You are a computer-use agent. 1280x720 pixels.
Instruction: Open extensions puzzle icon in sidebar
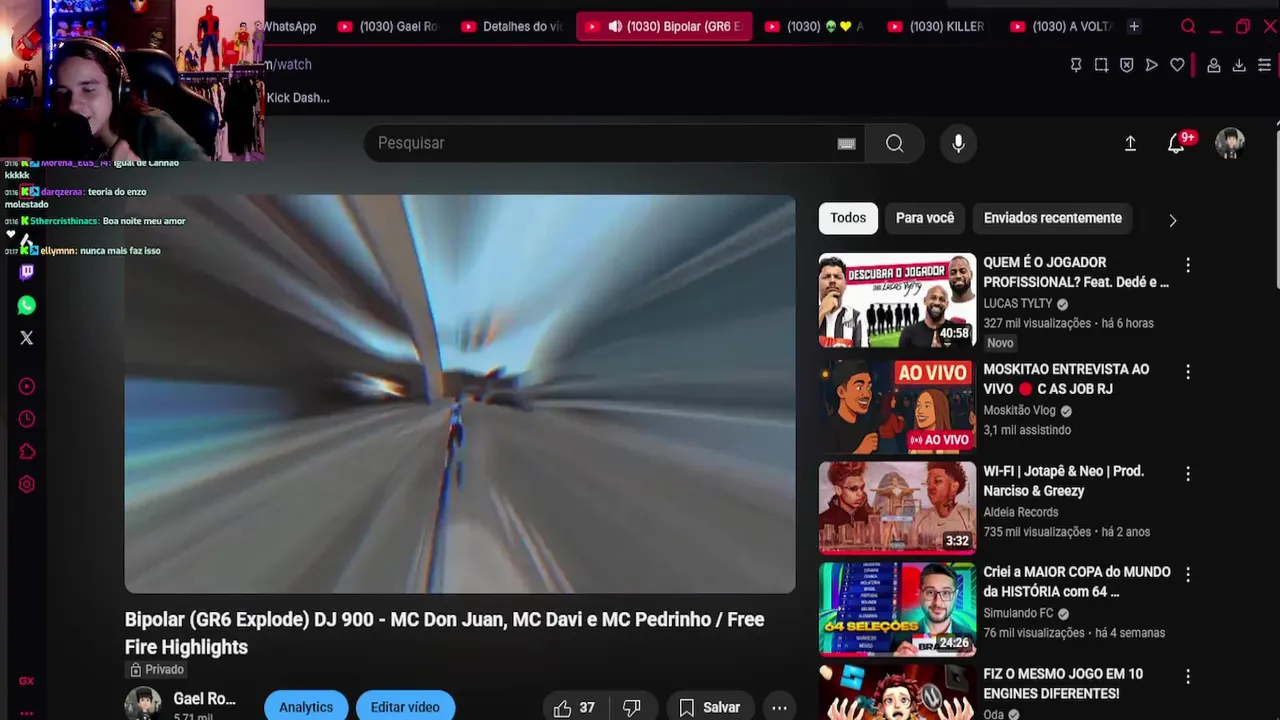pyautogui.click(x=27, y=452)
